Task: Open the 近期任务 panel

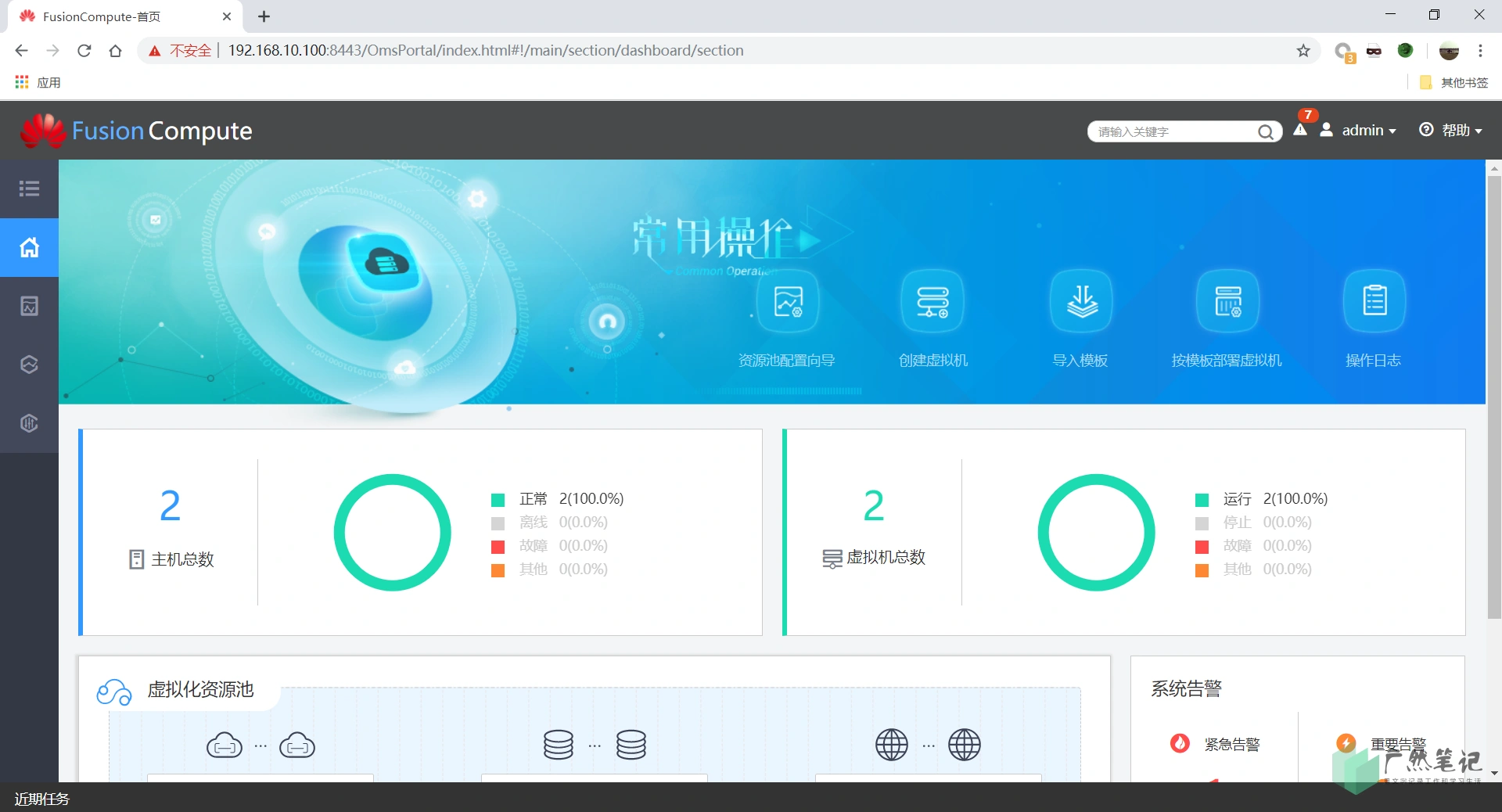Action: click(42, 799)
